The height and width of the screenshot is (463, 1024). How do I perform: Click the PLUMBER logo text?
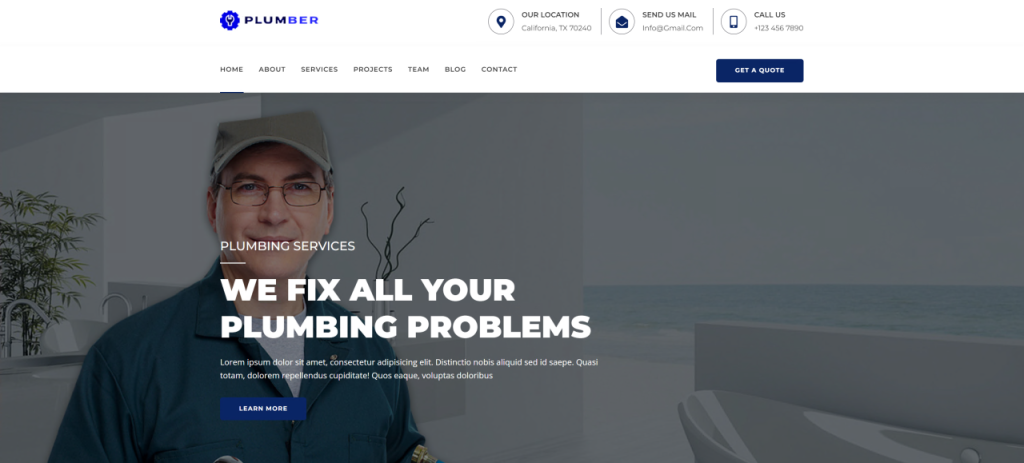(281, 20)
